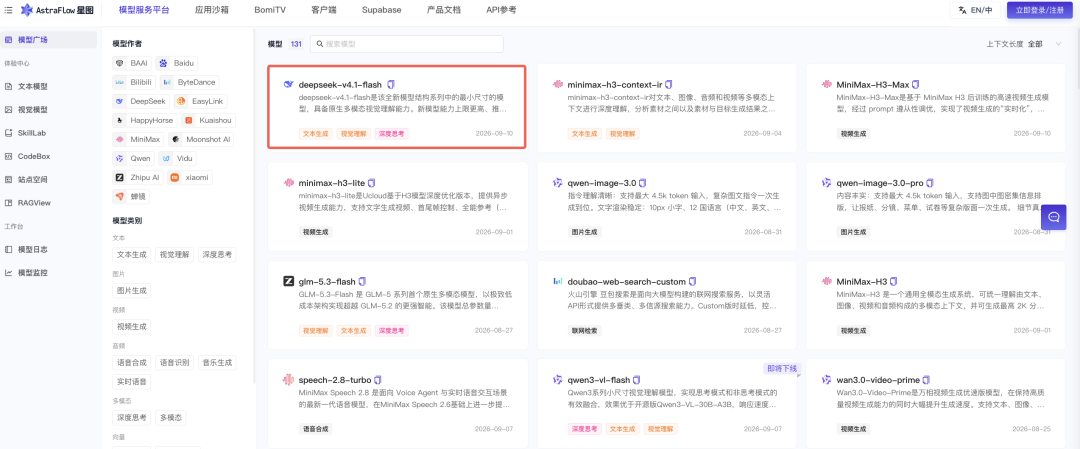
Task: Copy the qwen-image-3.0-pro model name
Action: [930, 182]
